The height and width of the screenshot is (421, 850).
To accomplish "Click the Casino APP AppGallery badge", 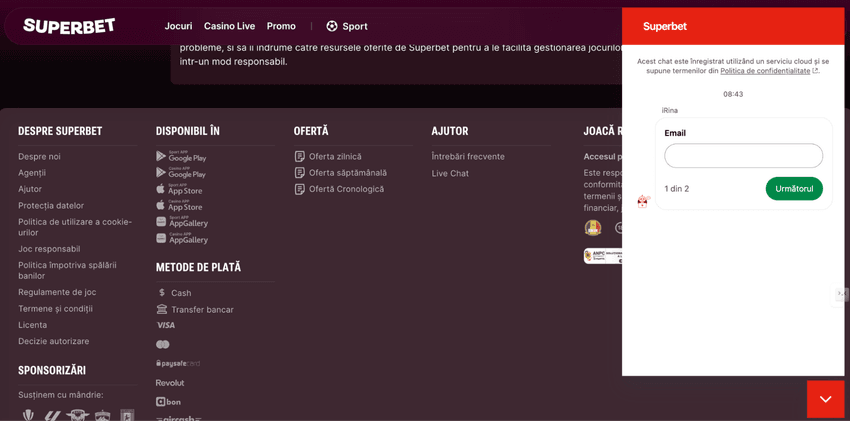I will [x=182, y=237].
